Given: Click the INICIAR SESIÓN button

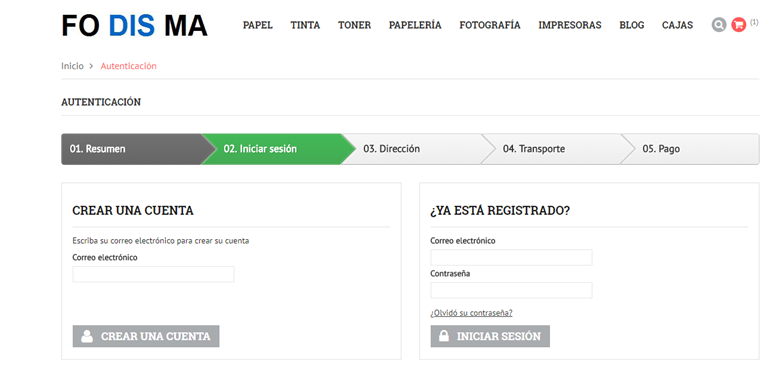Looking at the screenshot, I should coord(490,336).
